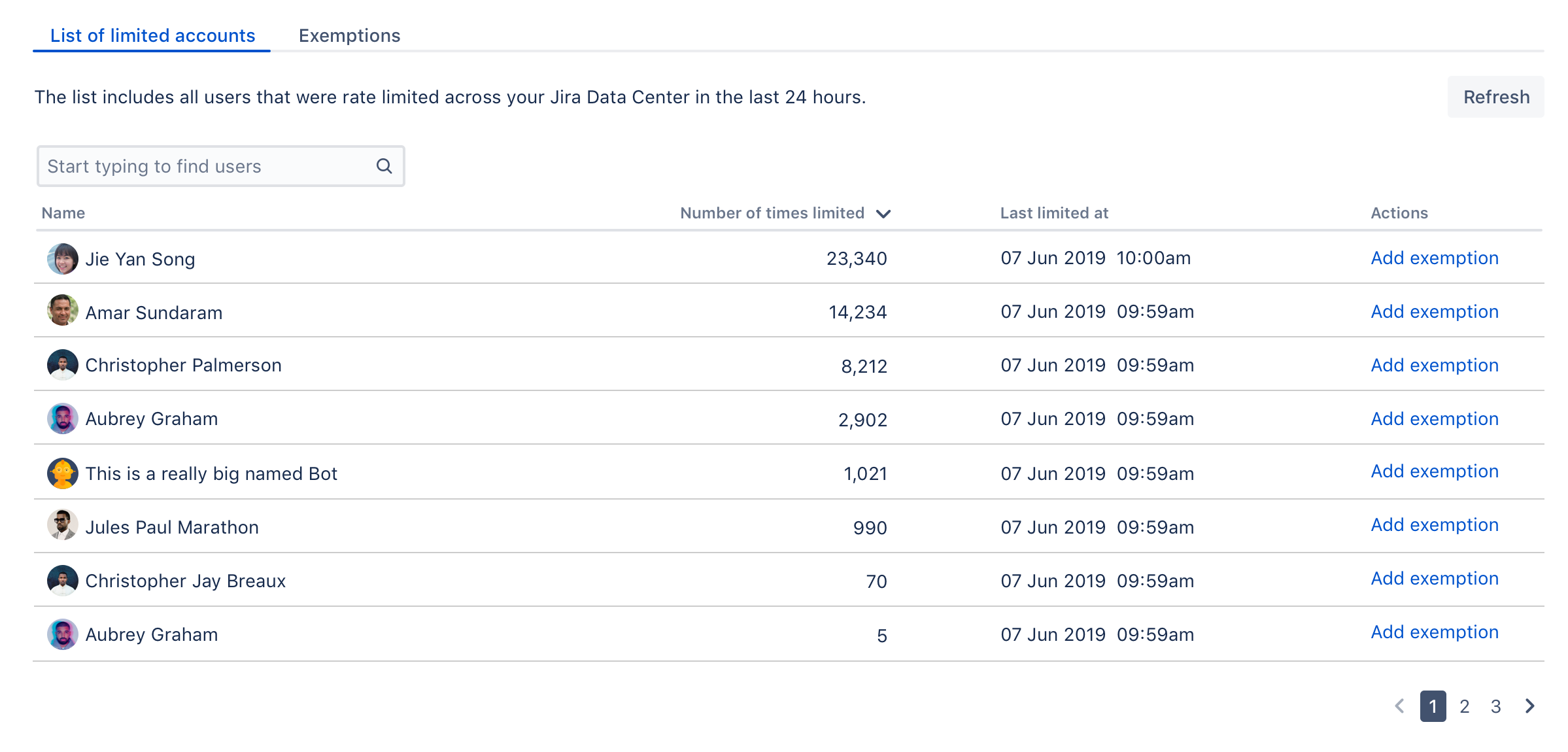
Task: Click the name Christopher Jay Breaux
Action: point(186,581)
